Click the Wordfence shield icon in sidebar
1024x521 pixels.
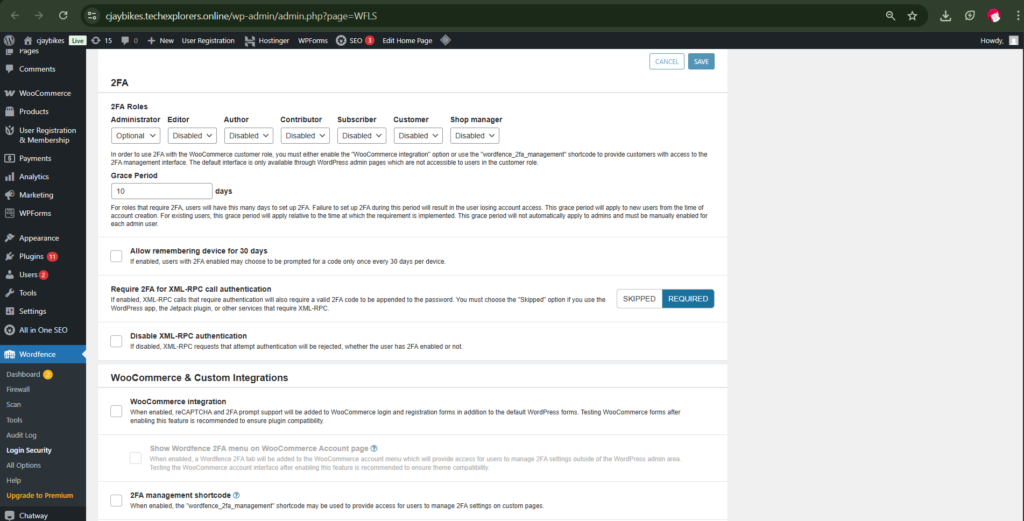(9, 354)
